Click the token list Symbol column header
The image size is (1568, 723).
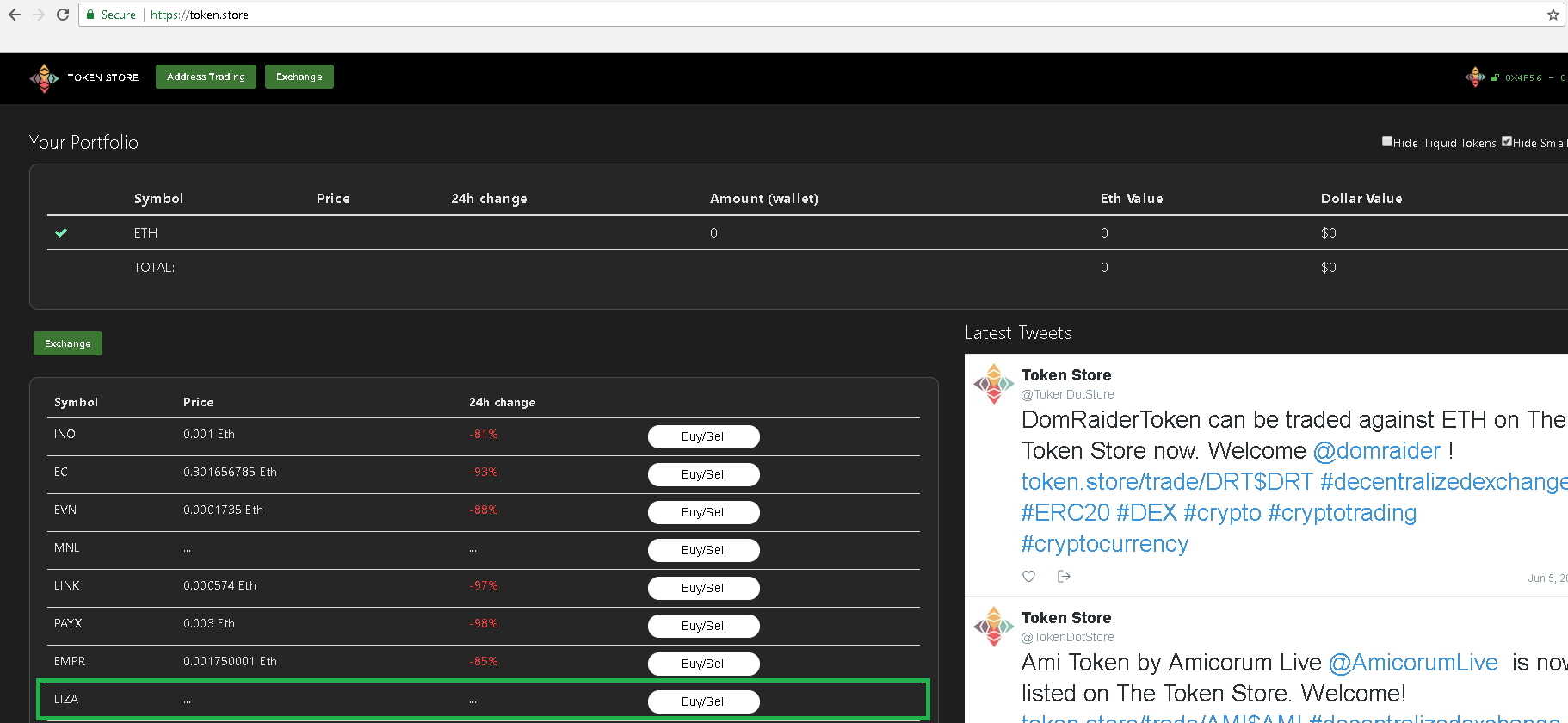point(76,402)
